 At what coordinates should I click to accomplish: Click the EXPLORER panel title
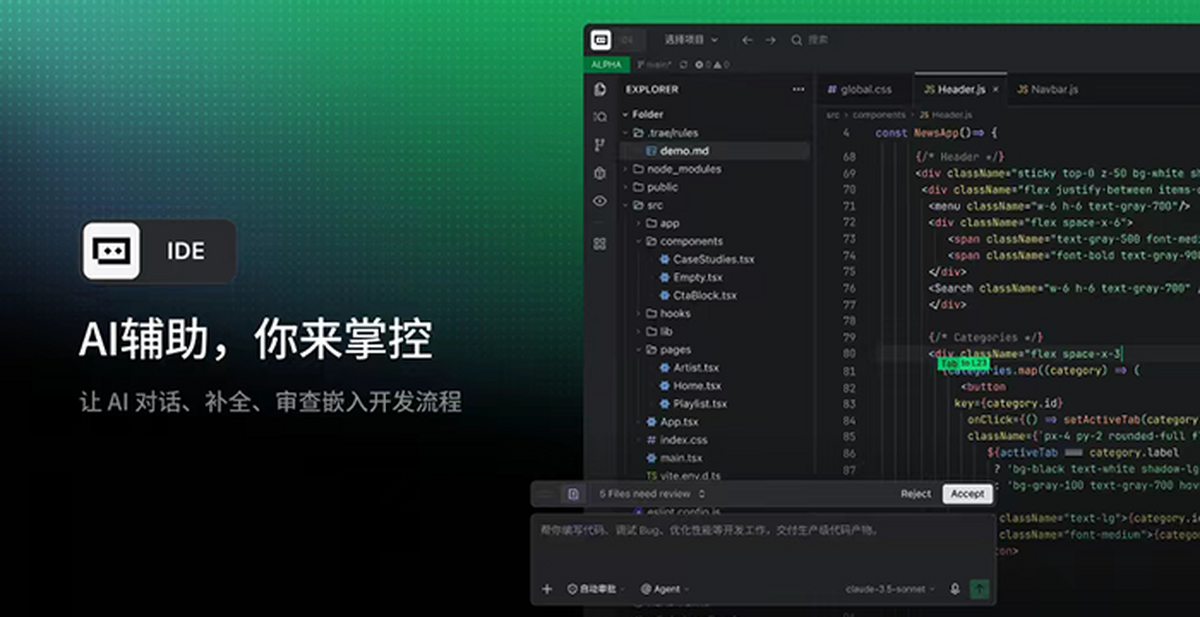tap(652, 89)
